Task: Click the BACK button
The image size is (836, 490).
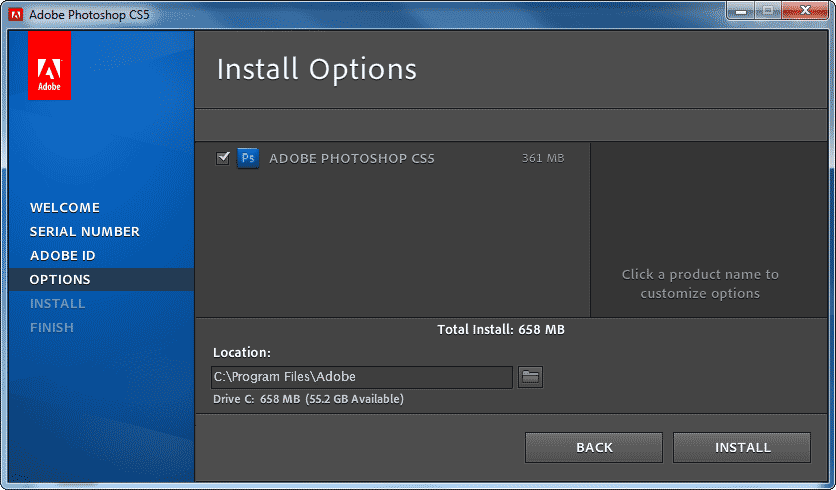Action: coord(594,447)
